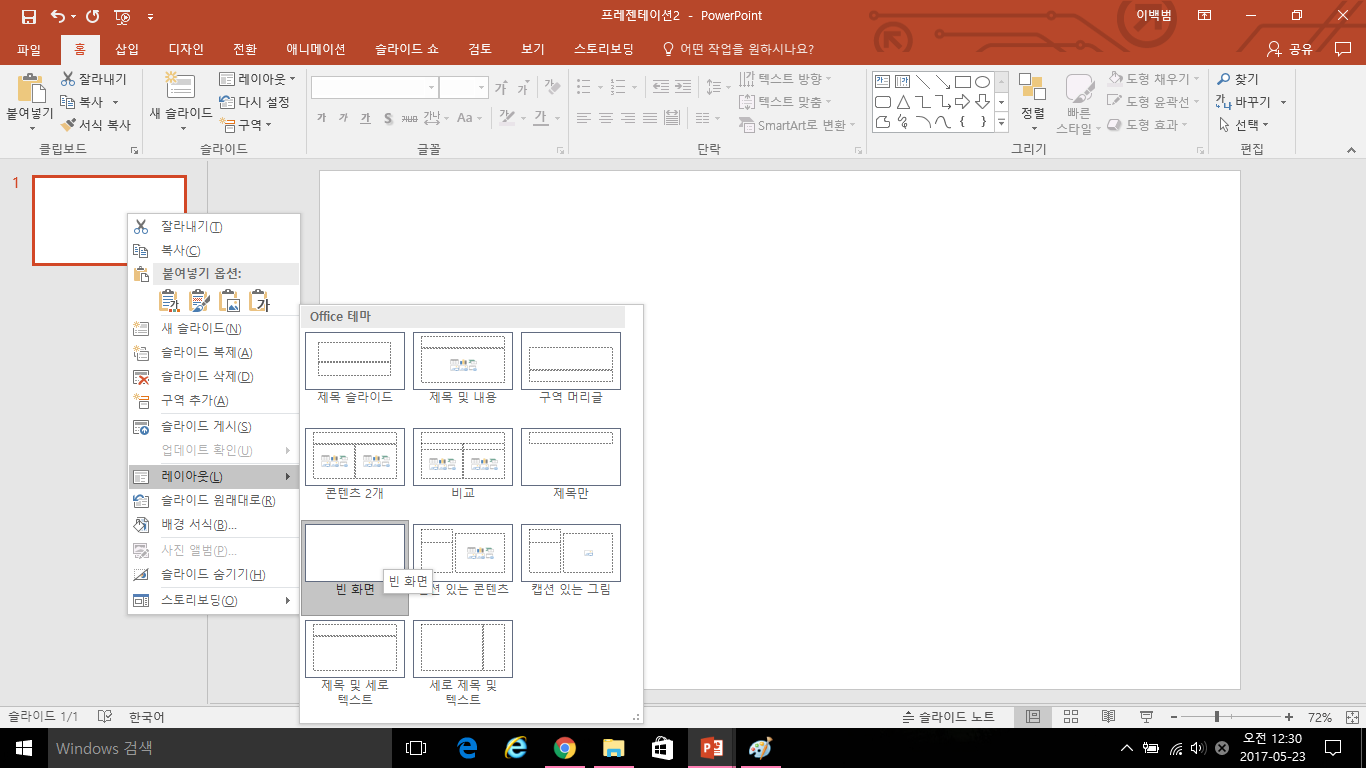Click zoom percentage 72% in status bar
1366x768 pixels.
pos(1319,717)
